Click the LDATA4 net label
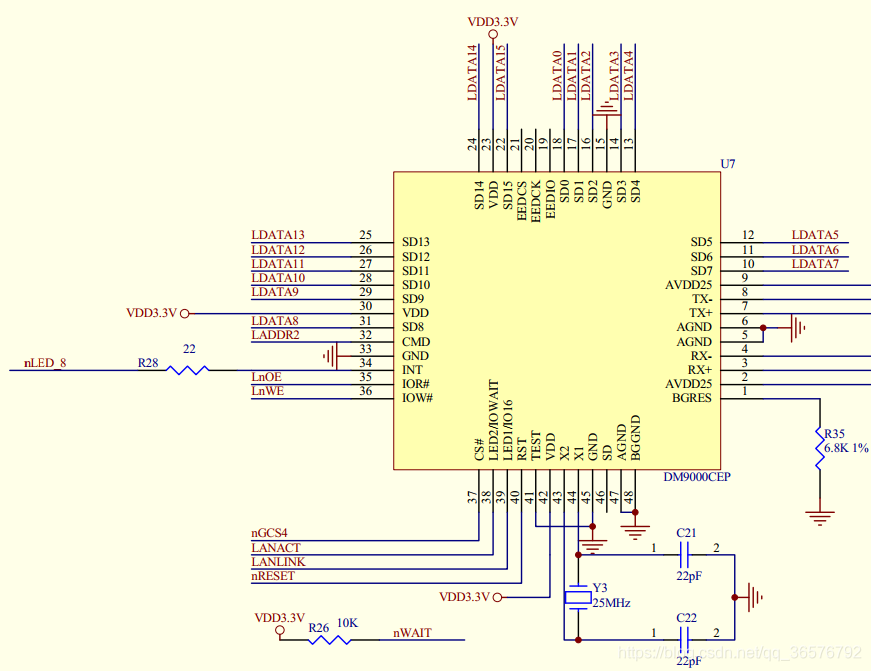This screenshot has height=671, width=871. (628, 76)
